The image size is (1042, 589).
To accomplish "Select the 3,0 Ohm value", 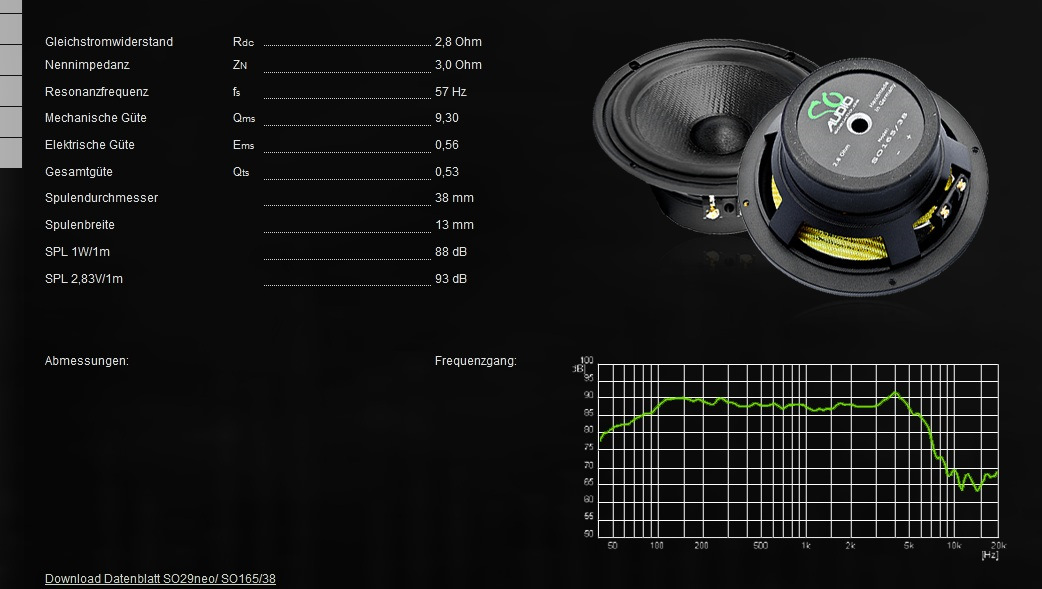I will 458,65.
